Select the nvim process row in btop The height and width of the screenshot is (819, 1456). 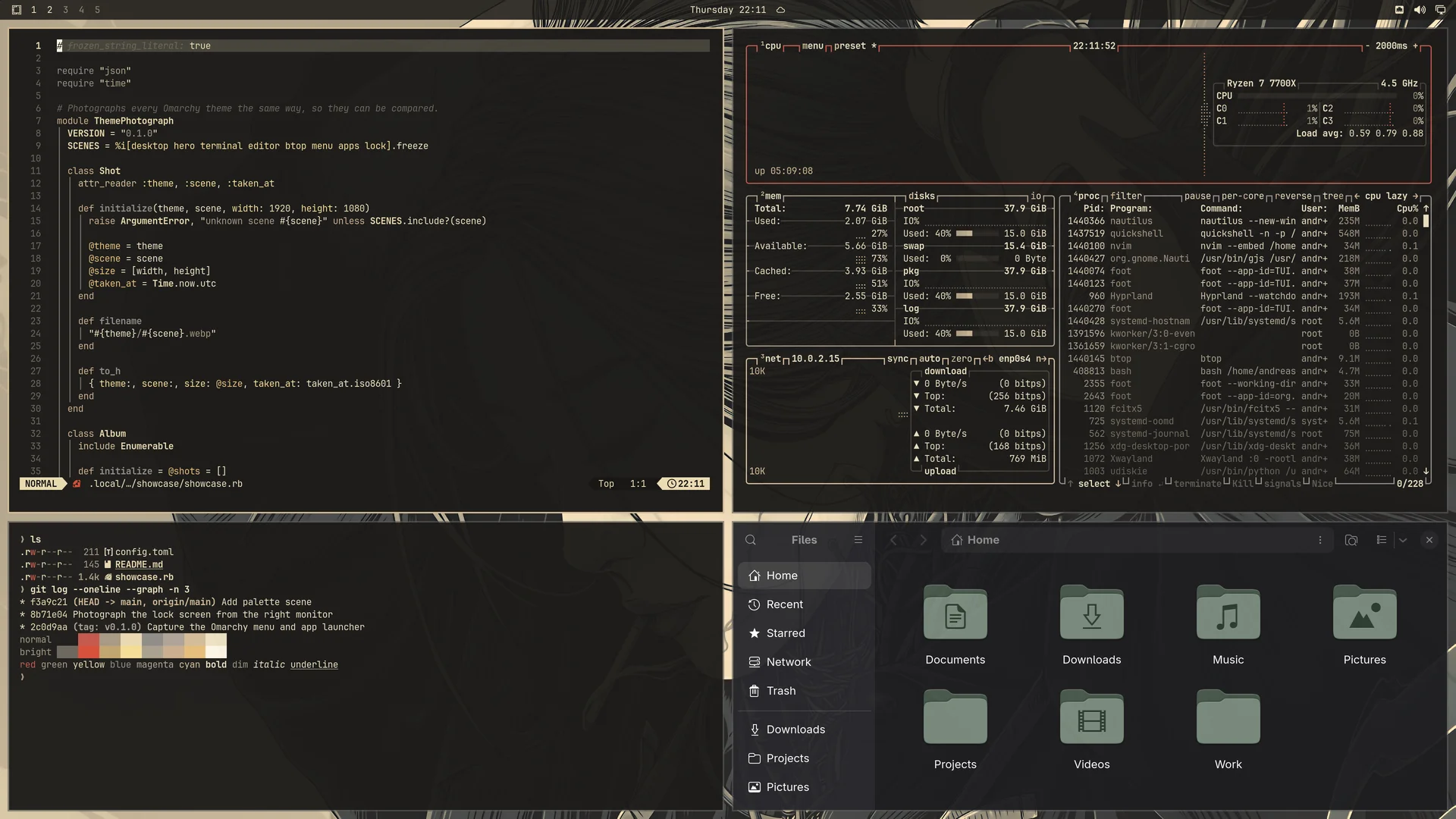(x=1242, y=246)
